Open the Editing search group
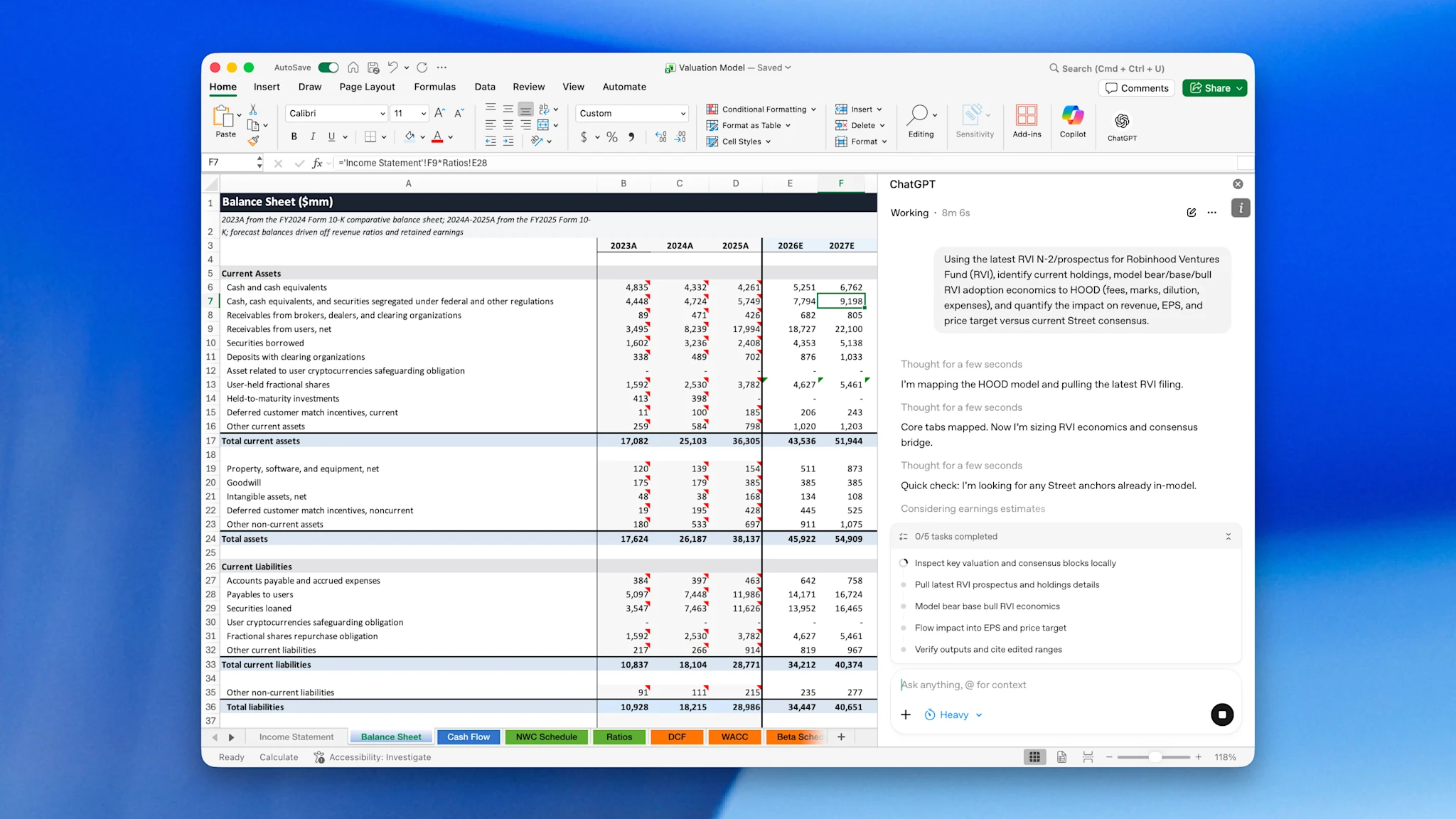Screen dimensions: 1456x819 (921, 122)
